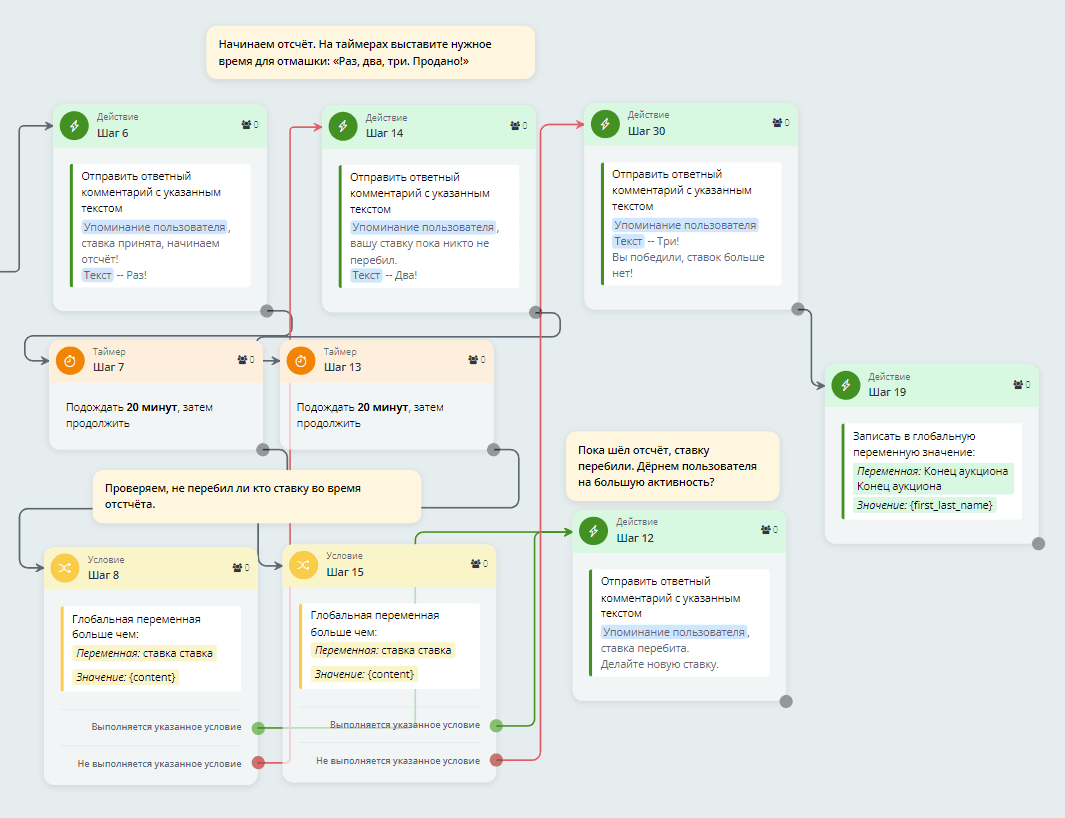This screenshot has width=1065, height=818.
Task: Click the action icon of Шаг 12
Action: click(593, 530)
